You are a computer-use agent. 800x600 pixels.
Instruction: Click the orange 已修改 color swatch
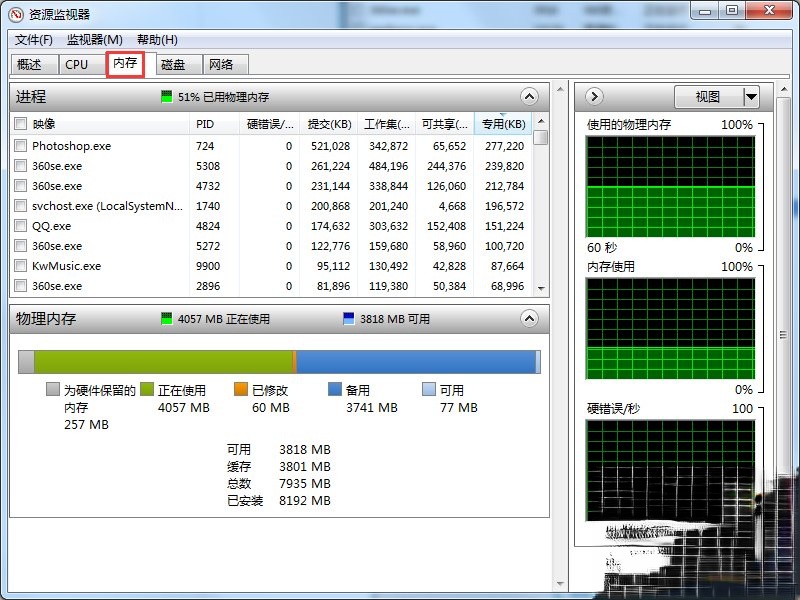tap(240, 390)
